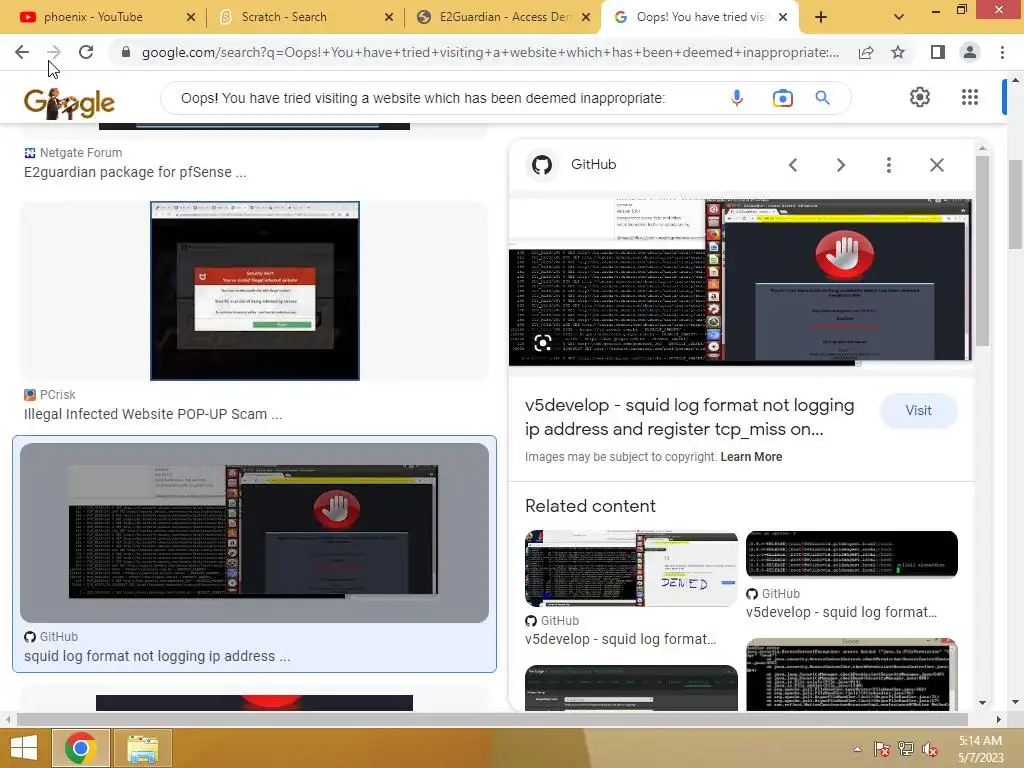Click the GitHub logo in the preview header
1024x768 pixels.
coord(541,165)
